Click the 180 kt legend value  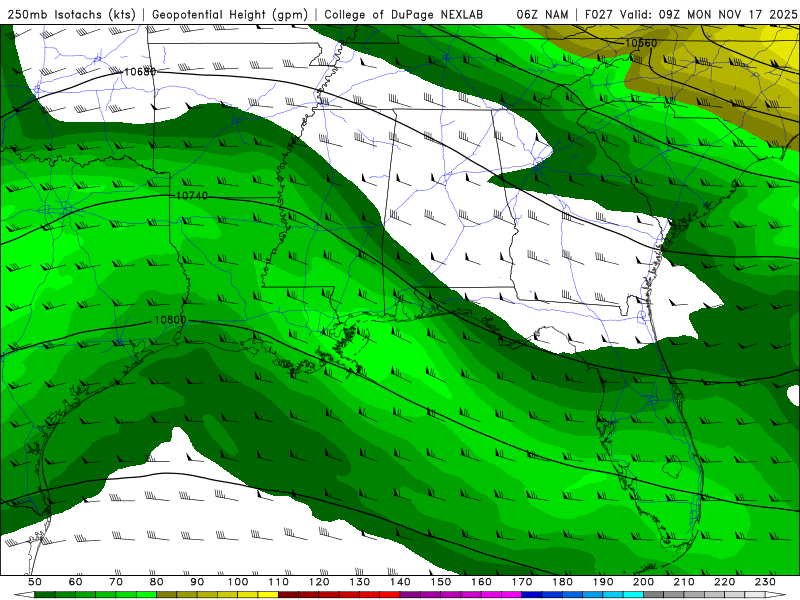[x=562, y=582]
